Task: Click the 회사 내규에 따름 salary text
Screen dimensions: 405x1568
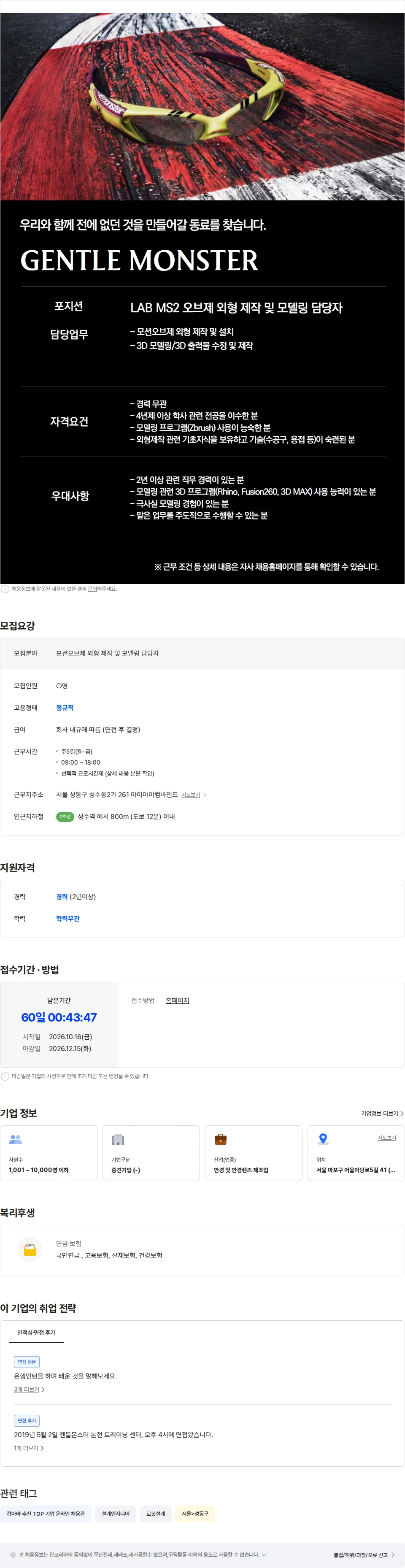Action: point(98,730)
